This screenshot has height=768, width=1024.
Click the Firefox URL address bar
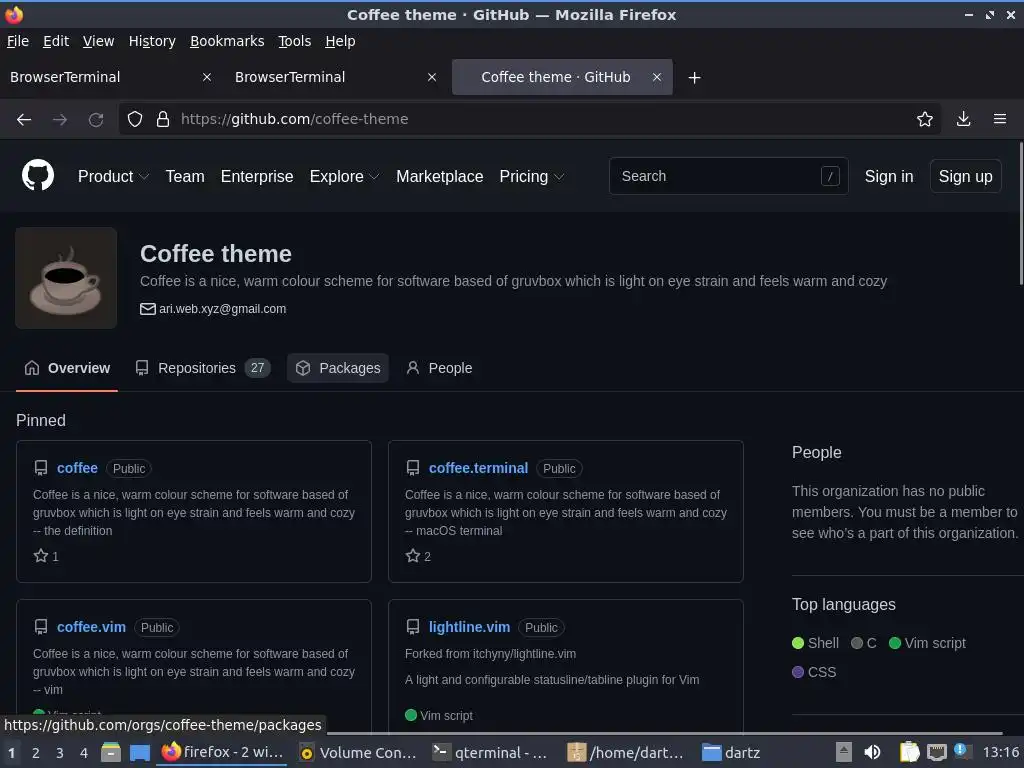click(529, 119)
